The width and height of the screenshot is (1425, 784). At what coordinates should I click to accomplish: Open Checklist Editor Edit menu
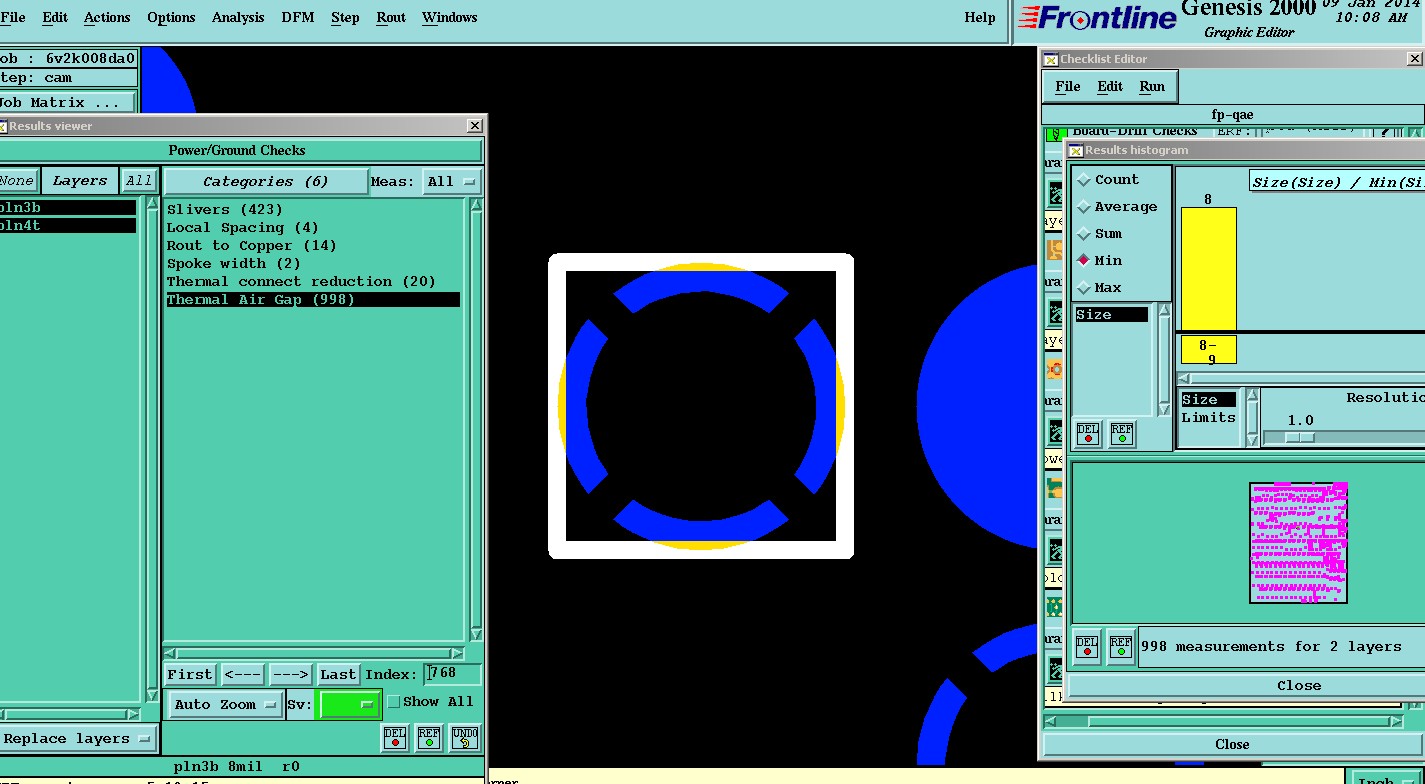tap(1110, 86)
